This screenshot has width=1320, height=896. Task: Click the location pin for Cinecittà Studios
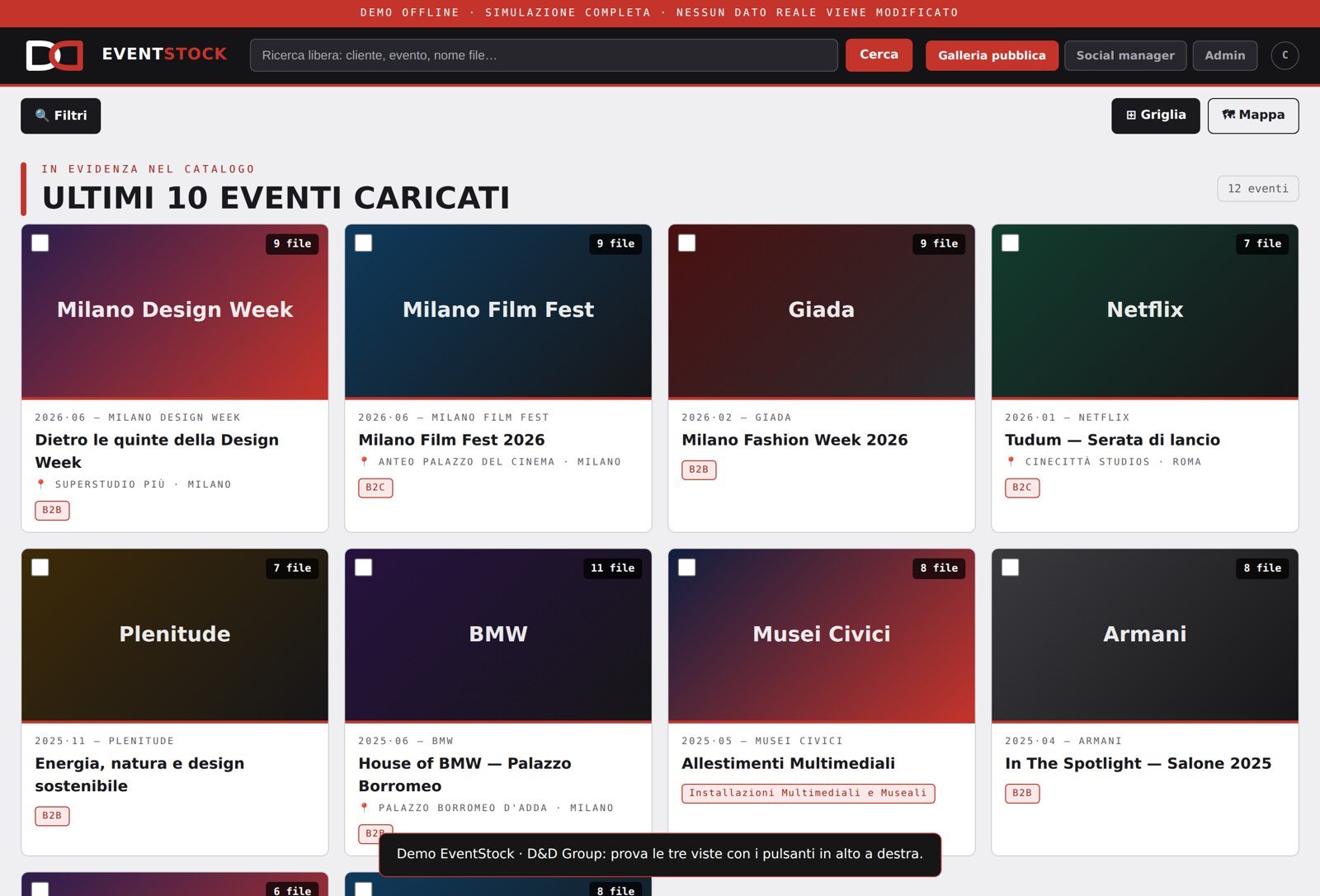(x=1011, y=462)
